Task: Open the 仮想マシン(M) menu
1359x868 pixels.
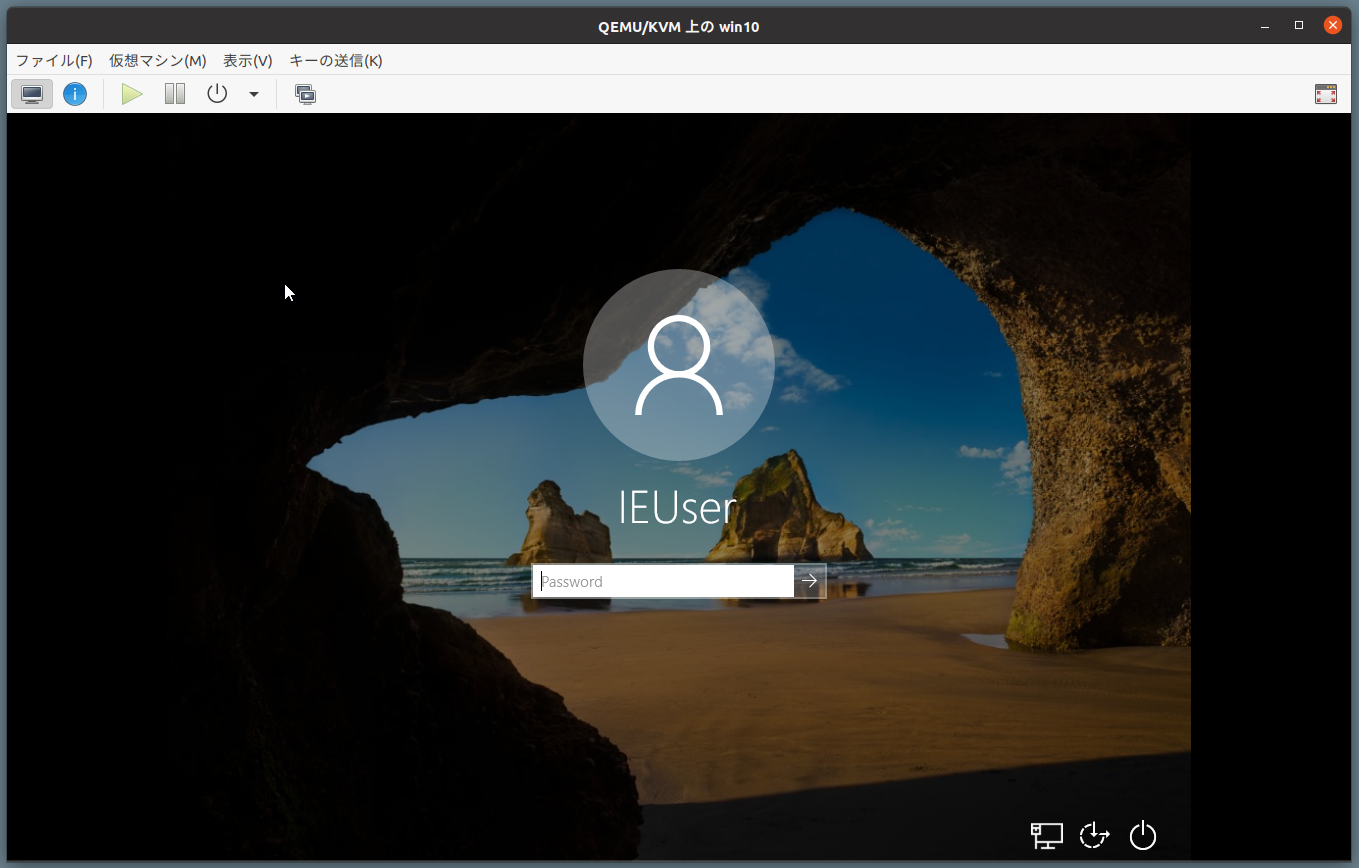Action: 158,61
